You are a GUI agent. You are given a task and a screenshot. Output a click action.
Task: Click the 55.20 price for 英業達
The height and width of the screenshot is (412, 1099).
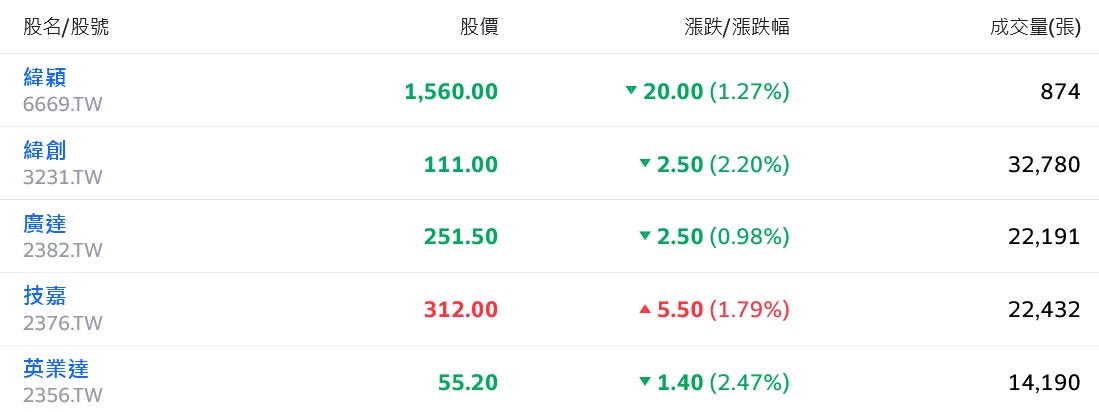click(x=468, y=383)
